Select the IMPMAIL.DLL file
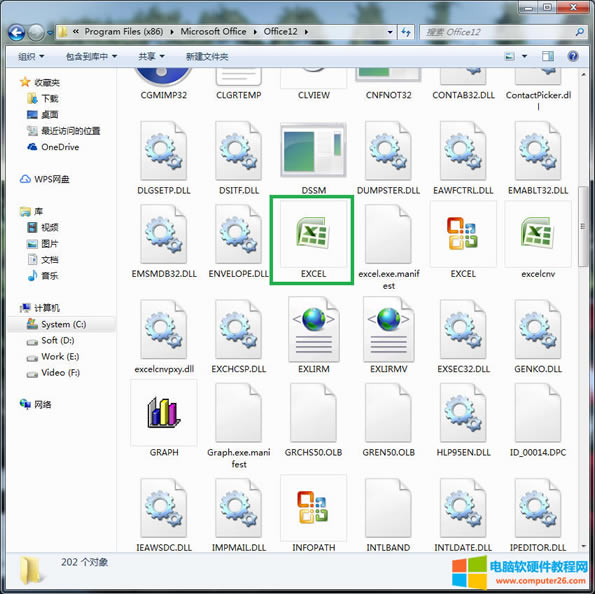Image resolution: width=595 pixels, height=594 pixels. 239,514
